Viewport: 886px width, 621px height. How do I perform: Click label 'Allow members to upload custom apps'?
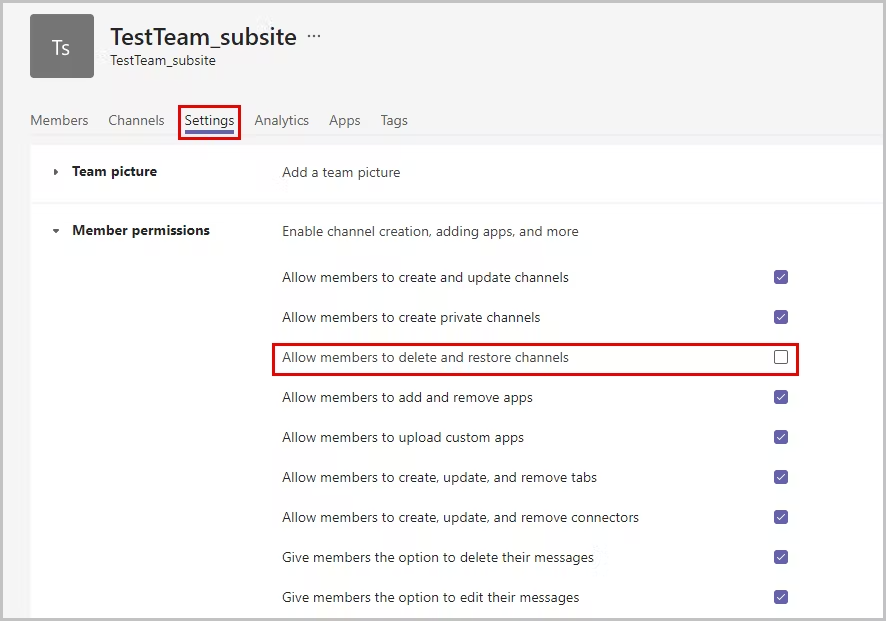[403, 438]
